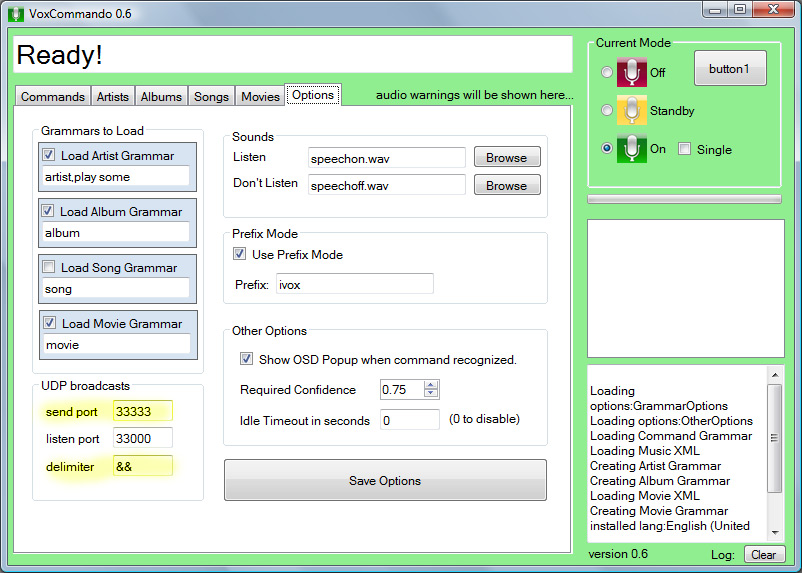Browse for the Listen sound file
Viewport: 802px width, 573px height.
tap(507, 157)
